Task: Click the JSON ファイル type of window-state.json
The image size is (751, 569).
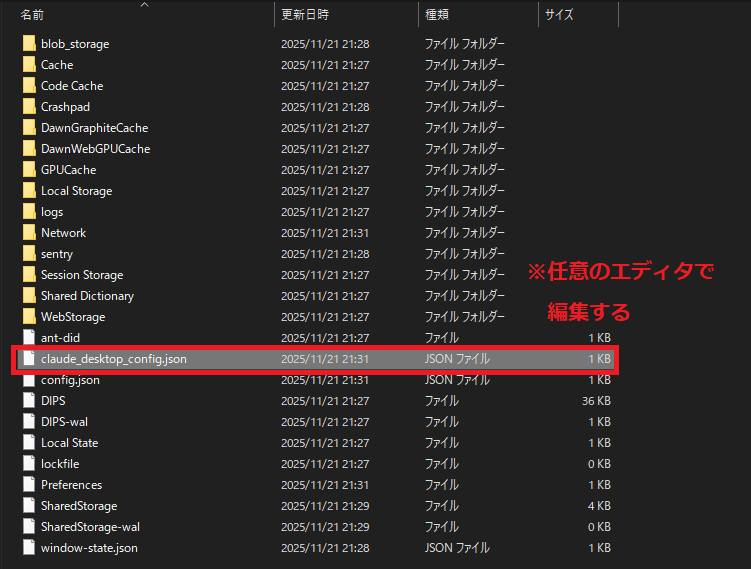Action: pos(457,547)
